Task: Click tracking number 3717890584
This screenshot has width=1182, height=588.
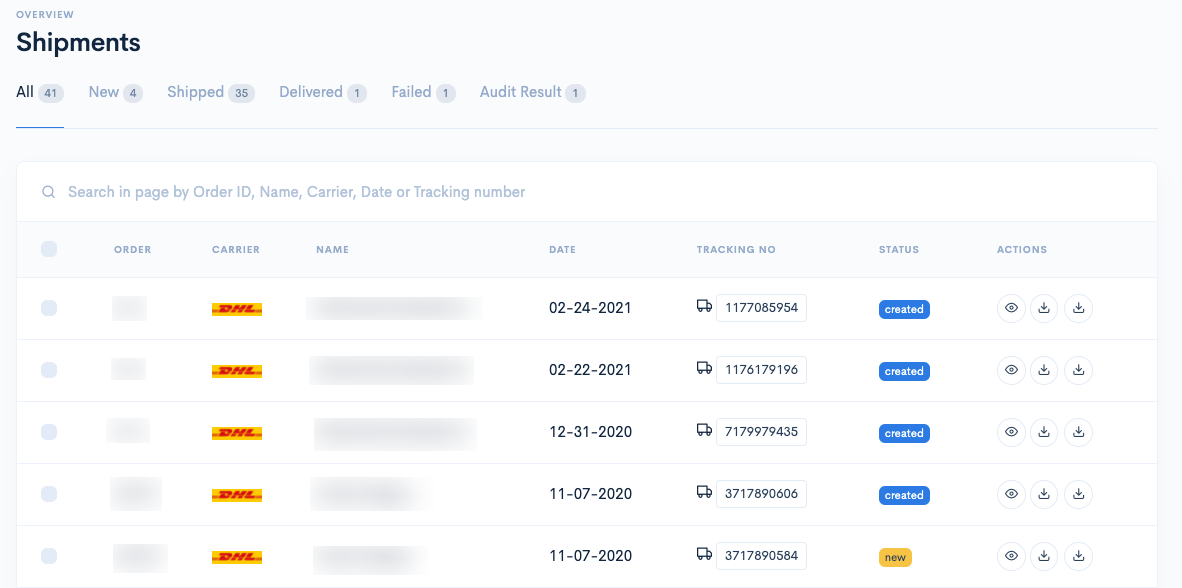Action: (761, 556)
